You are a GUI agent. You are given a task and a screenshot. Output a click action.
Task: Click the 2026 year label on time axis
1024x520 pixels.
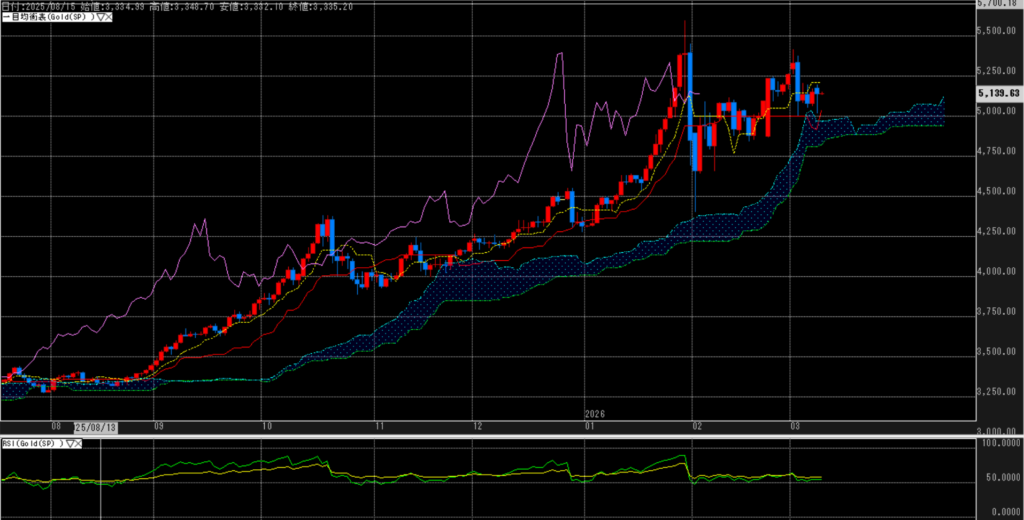596,413
